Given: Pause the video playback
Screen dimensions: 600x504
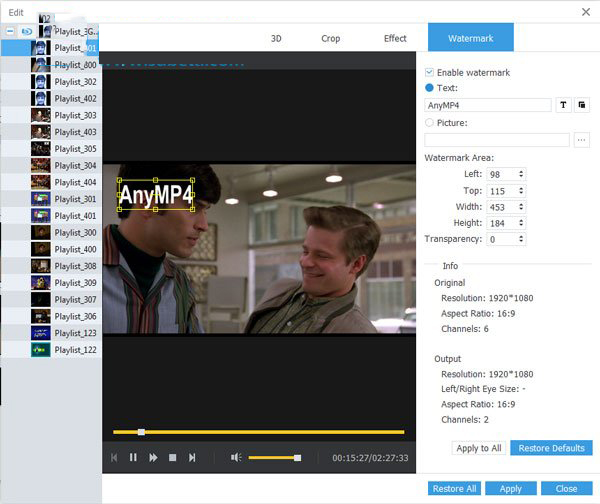Looking at the screenshot, I should tap(133, 458).
